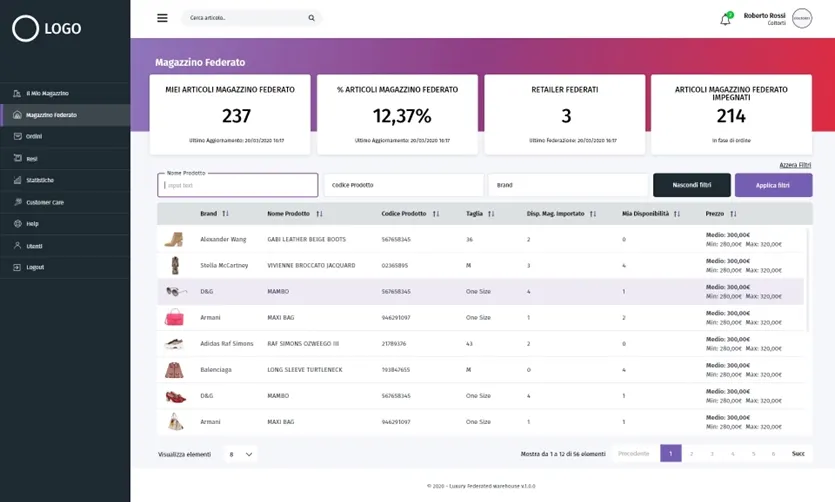
Task: Click Azzera Filtri link
Action: pos(796,165)
